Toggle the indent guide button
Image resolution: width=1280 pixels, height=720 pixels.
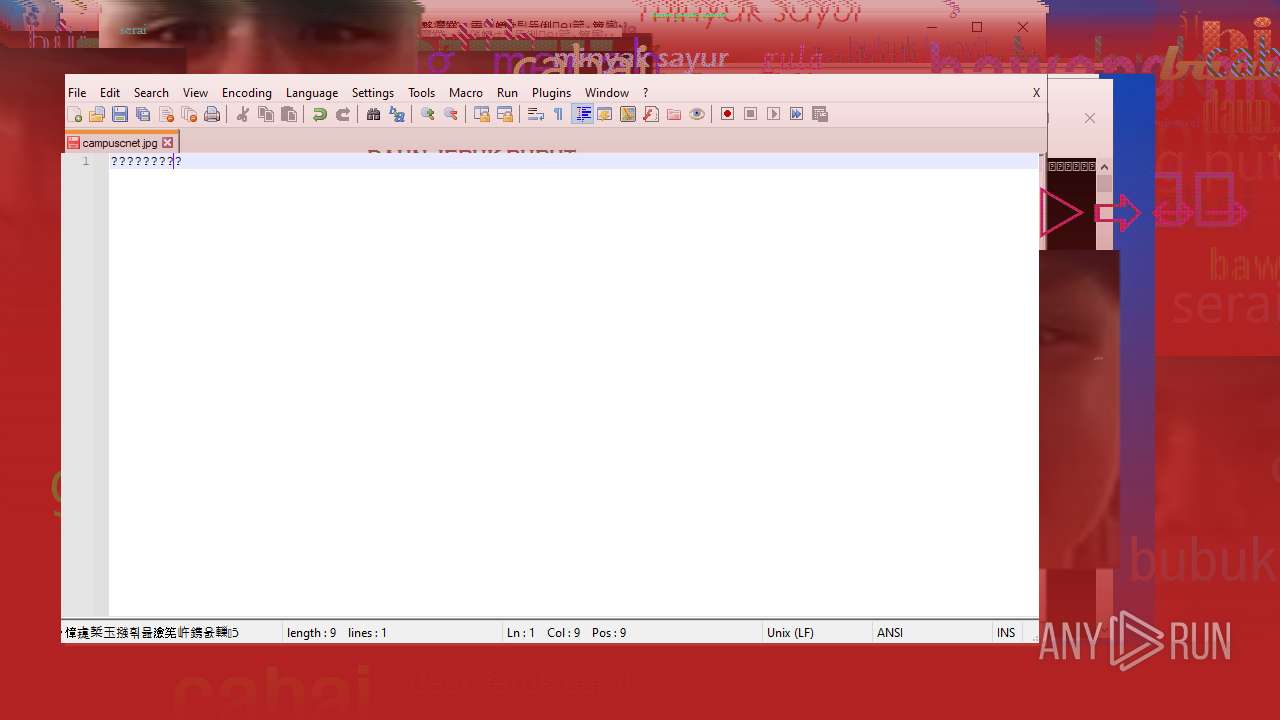click(x=582, y=114)
